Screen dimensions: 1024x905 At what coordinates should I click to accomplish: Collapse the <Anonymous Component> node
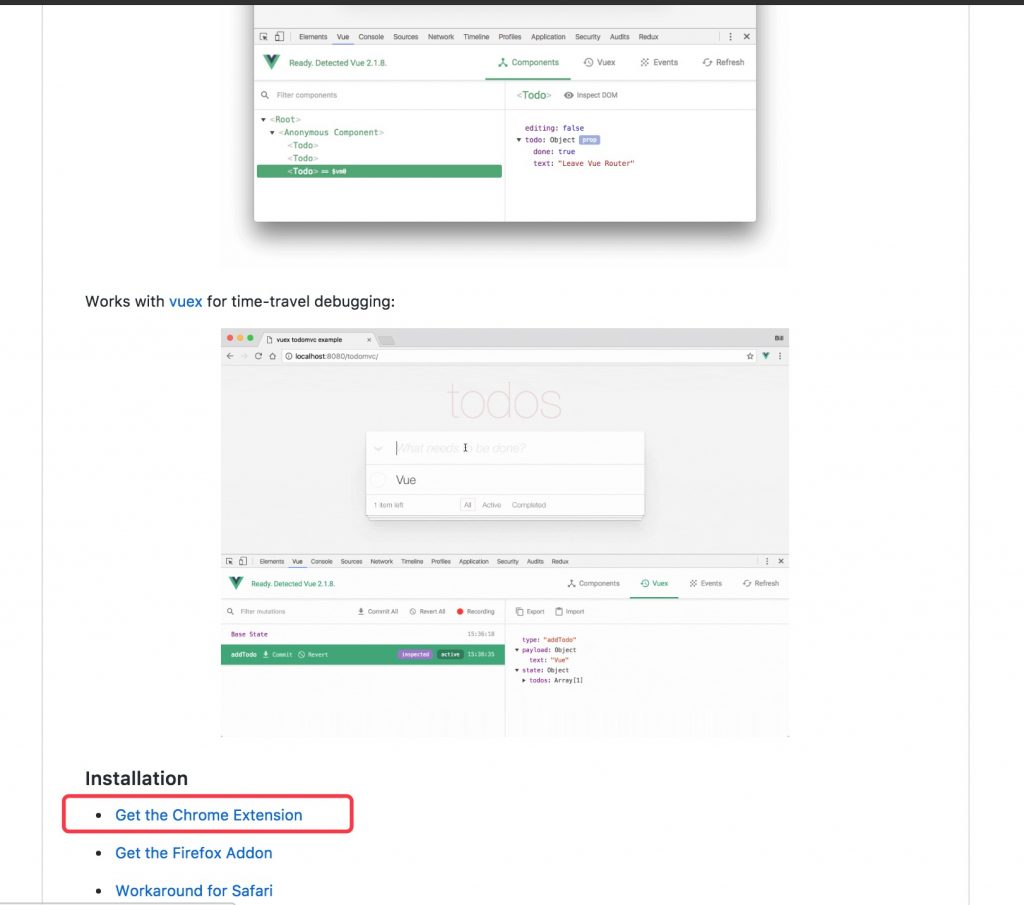[272, 133]
